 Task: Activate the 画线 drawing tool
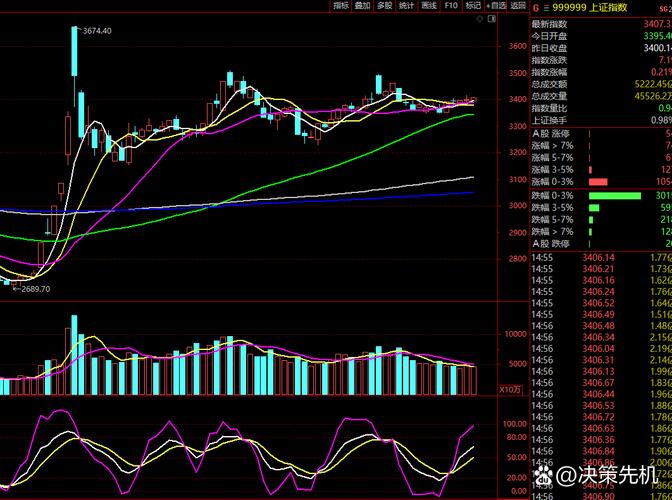(429, 6)
